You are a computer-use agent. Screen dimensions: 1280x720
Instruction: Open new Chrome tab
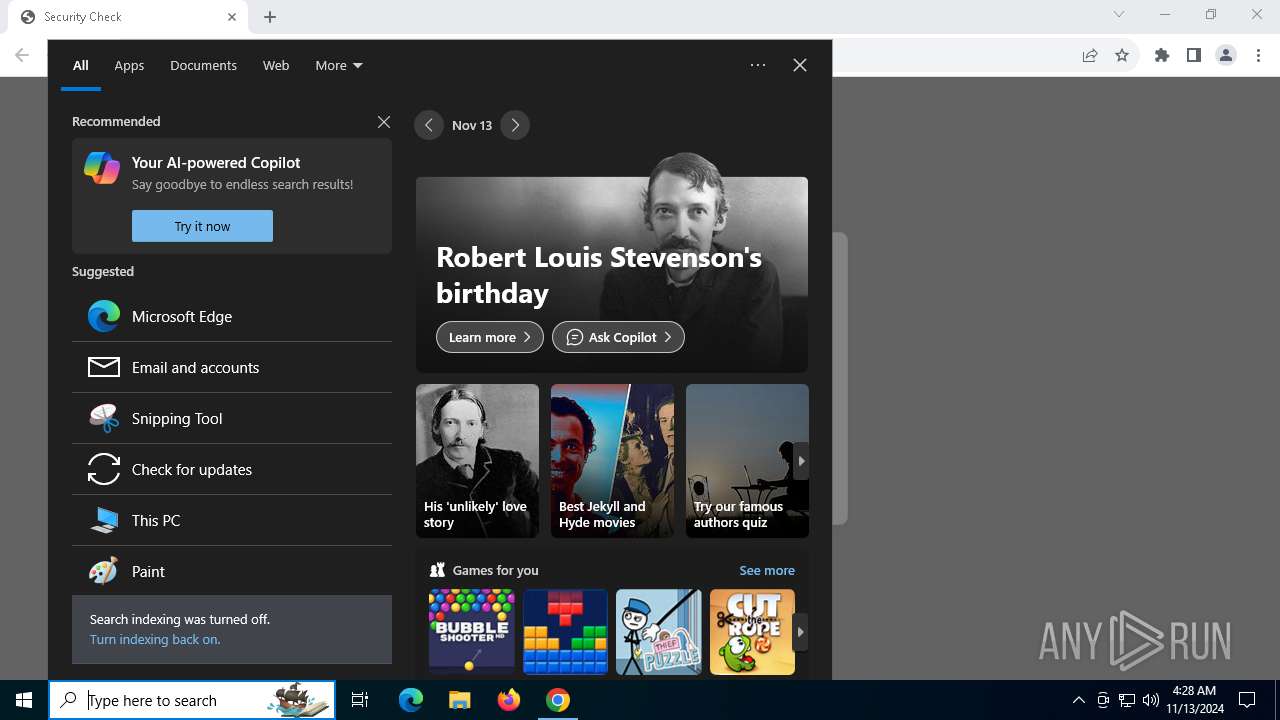[270, 17]
